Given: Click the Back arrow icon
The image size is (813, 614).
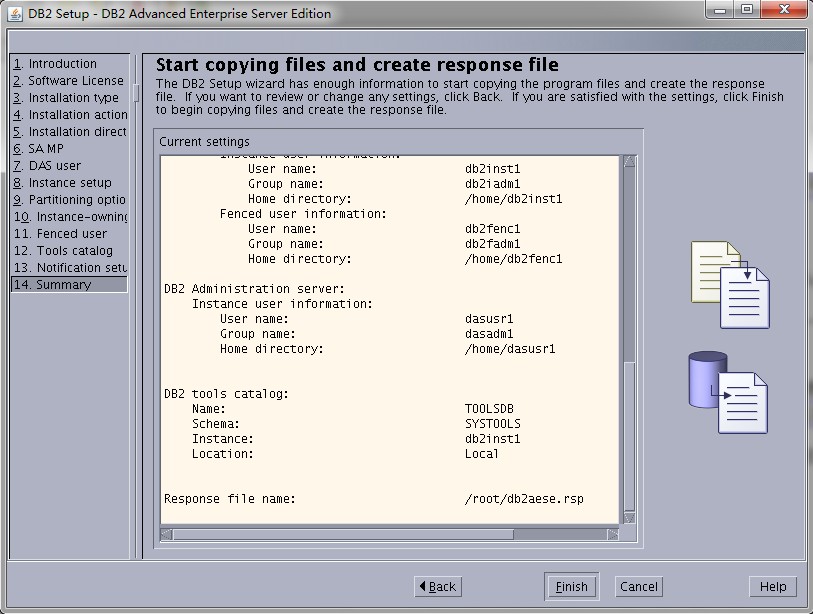Looking at the screenshot, I should [x=423, y=586].
